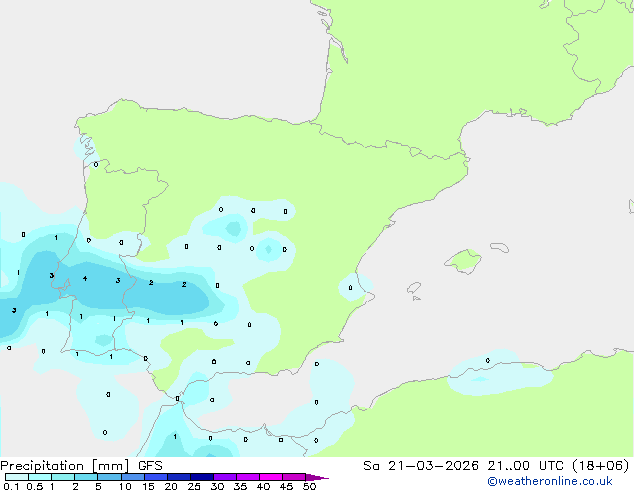Click the 'Precipitation [mm]' title text

[x=65, y=466]
